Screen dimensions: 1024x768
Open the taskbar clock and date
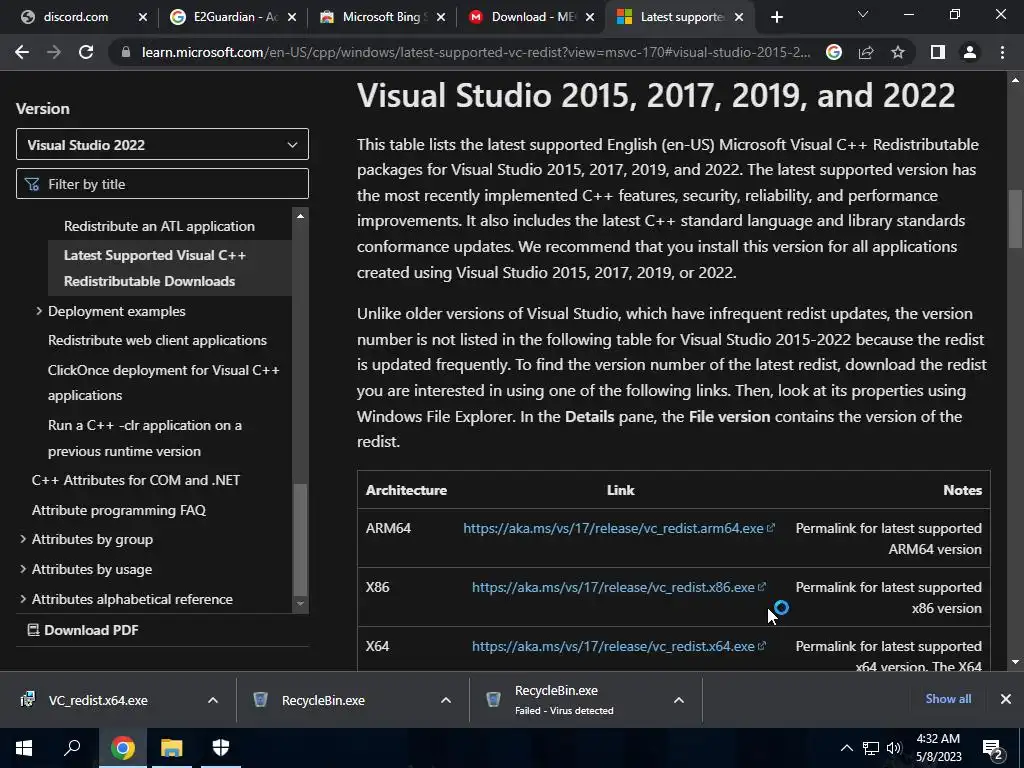938,748
